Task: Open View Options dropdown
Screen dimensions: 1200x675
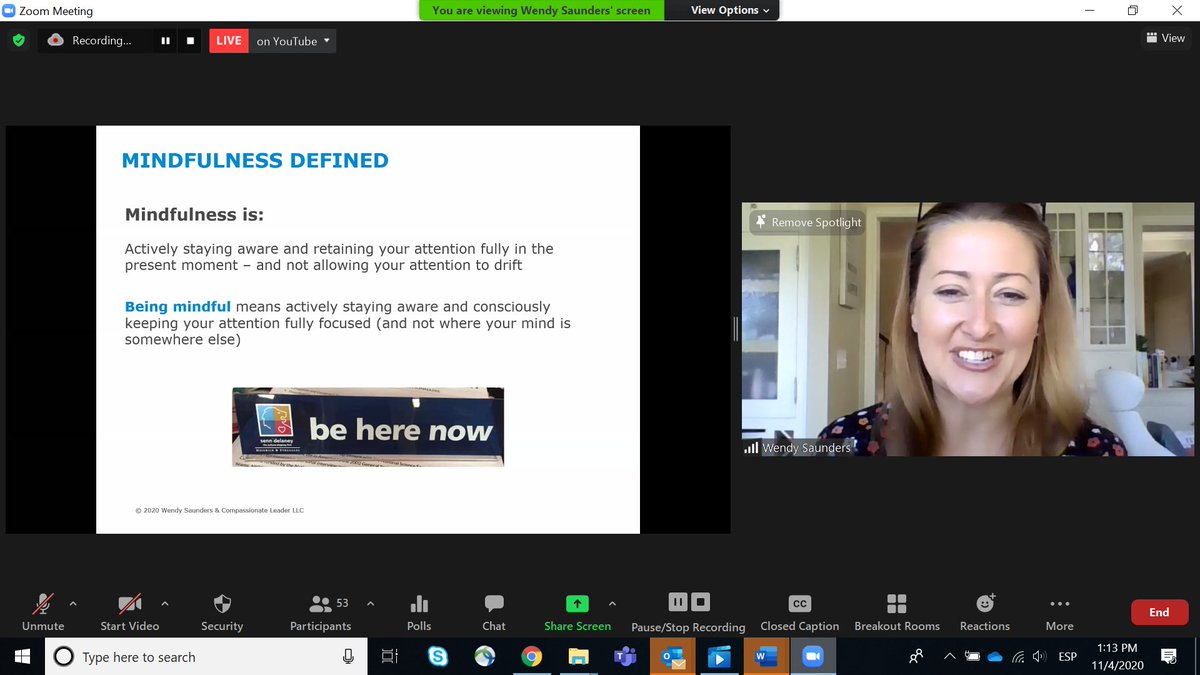Action: (730, 10)
